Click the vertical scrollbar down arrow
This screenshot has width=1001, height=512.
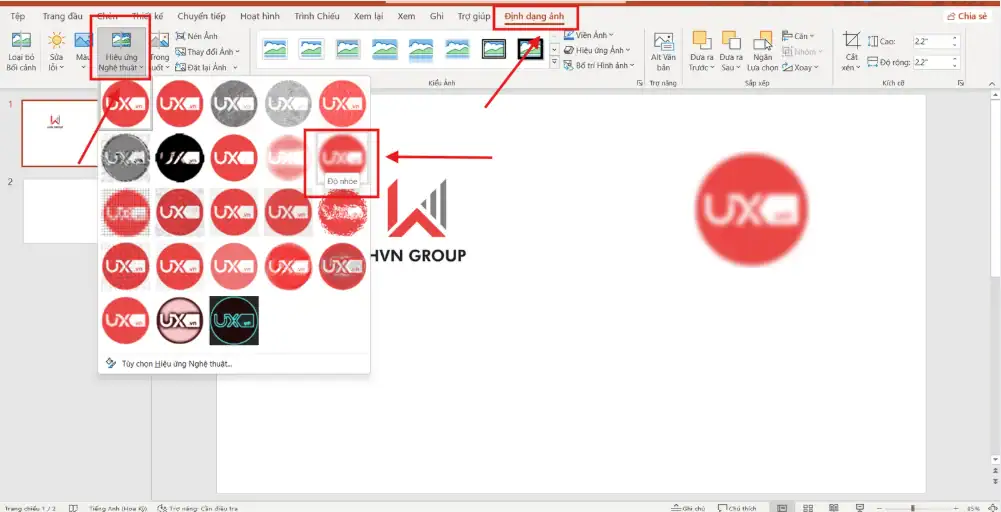(x=995, y=460)
